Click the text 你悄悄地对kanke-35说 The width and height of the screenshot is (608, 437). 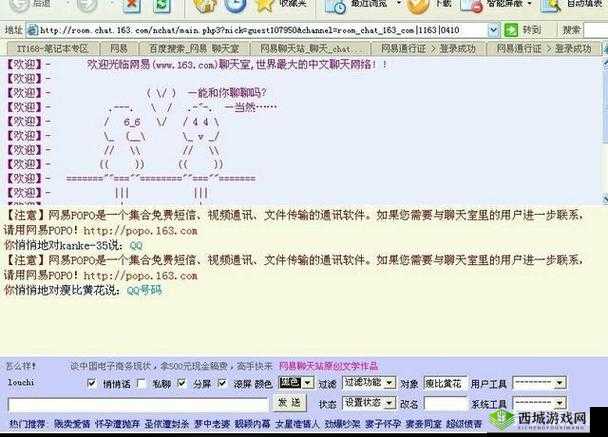point(63,245)
